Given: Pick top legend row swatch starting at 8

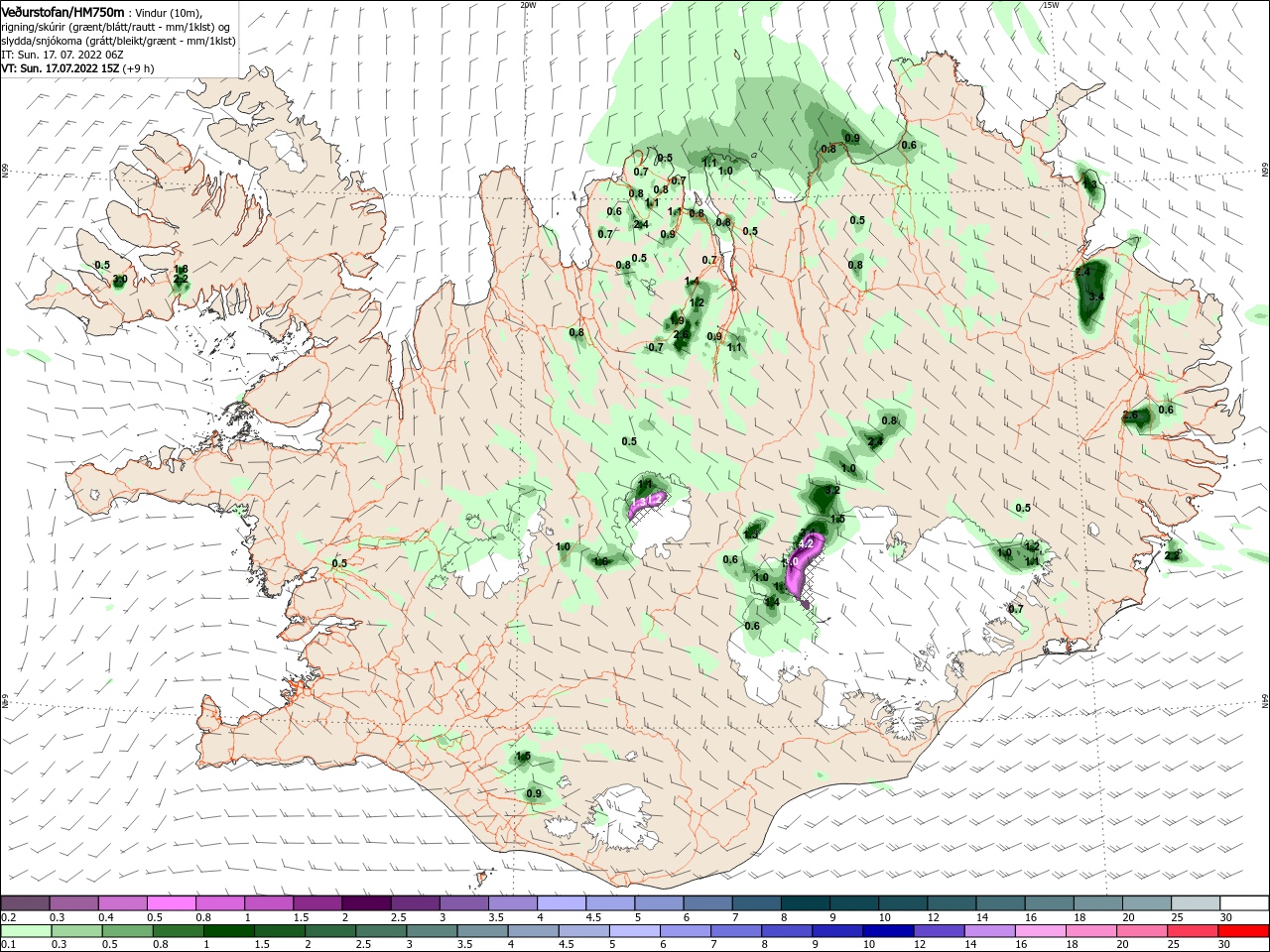Looking at the screenshot, I should tap(805, 903).
